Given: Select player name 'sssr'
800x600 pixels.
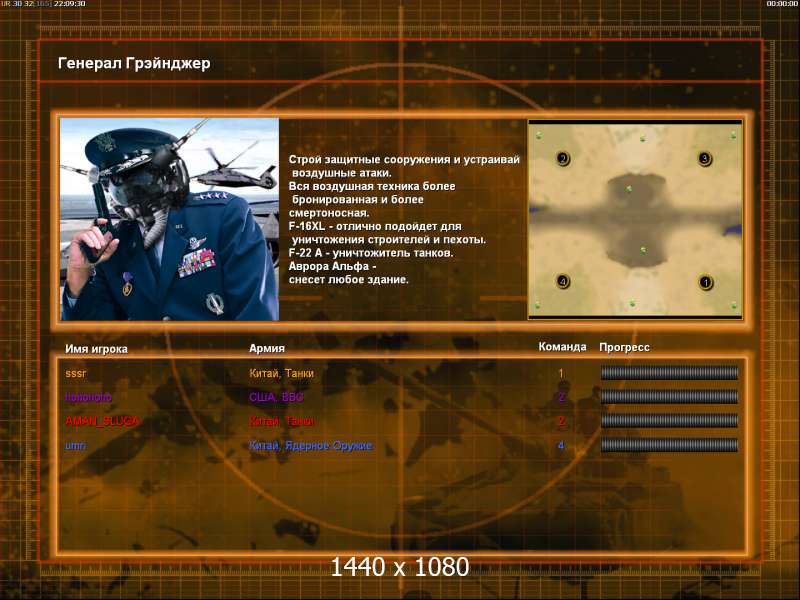Looking at the screenshot, I should pos(76,373).
